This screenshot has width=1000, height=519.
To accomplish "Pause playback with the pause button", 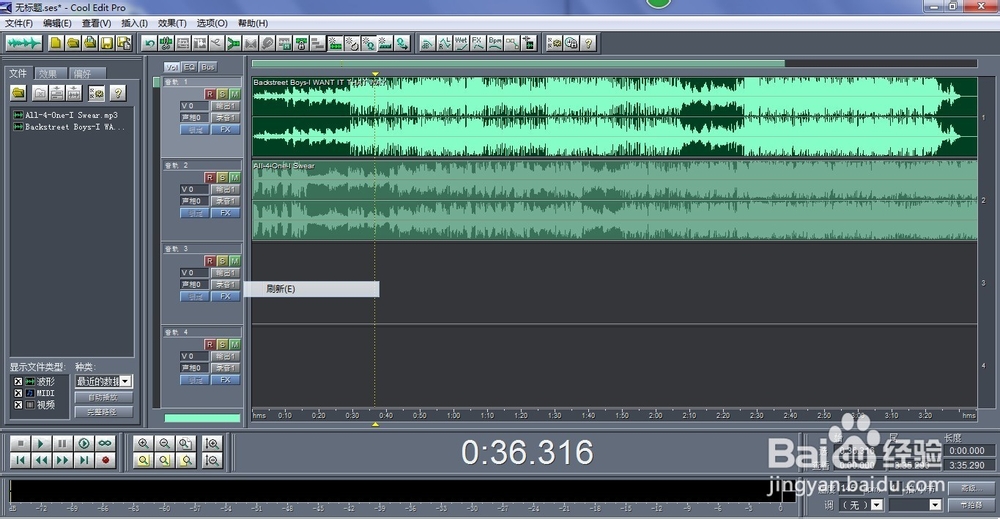I will (x=62, y=443).
